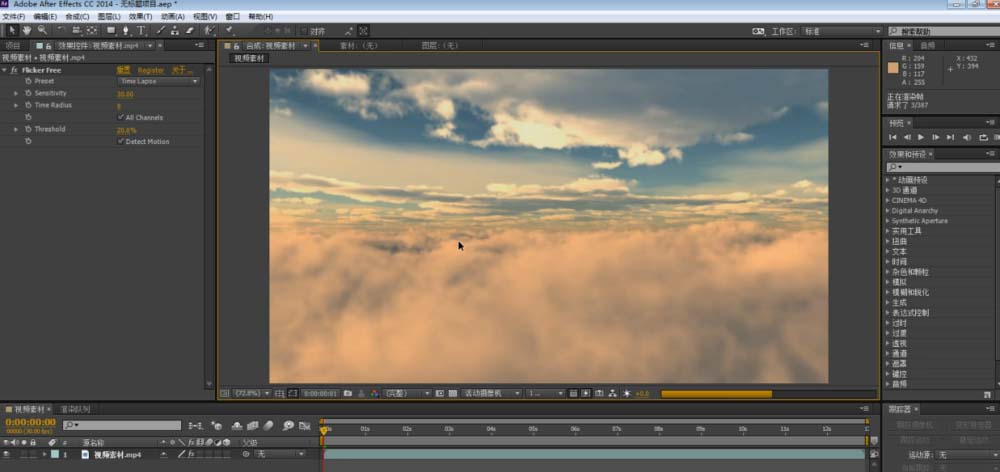Click the layer 1 label color swatch
Screen dimensions: 1000x472
pos(54,455)
